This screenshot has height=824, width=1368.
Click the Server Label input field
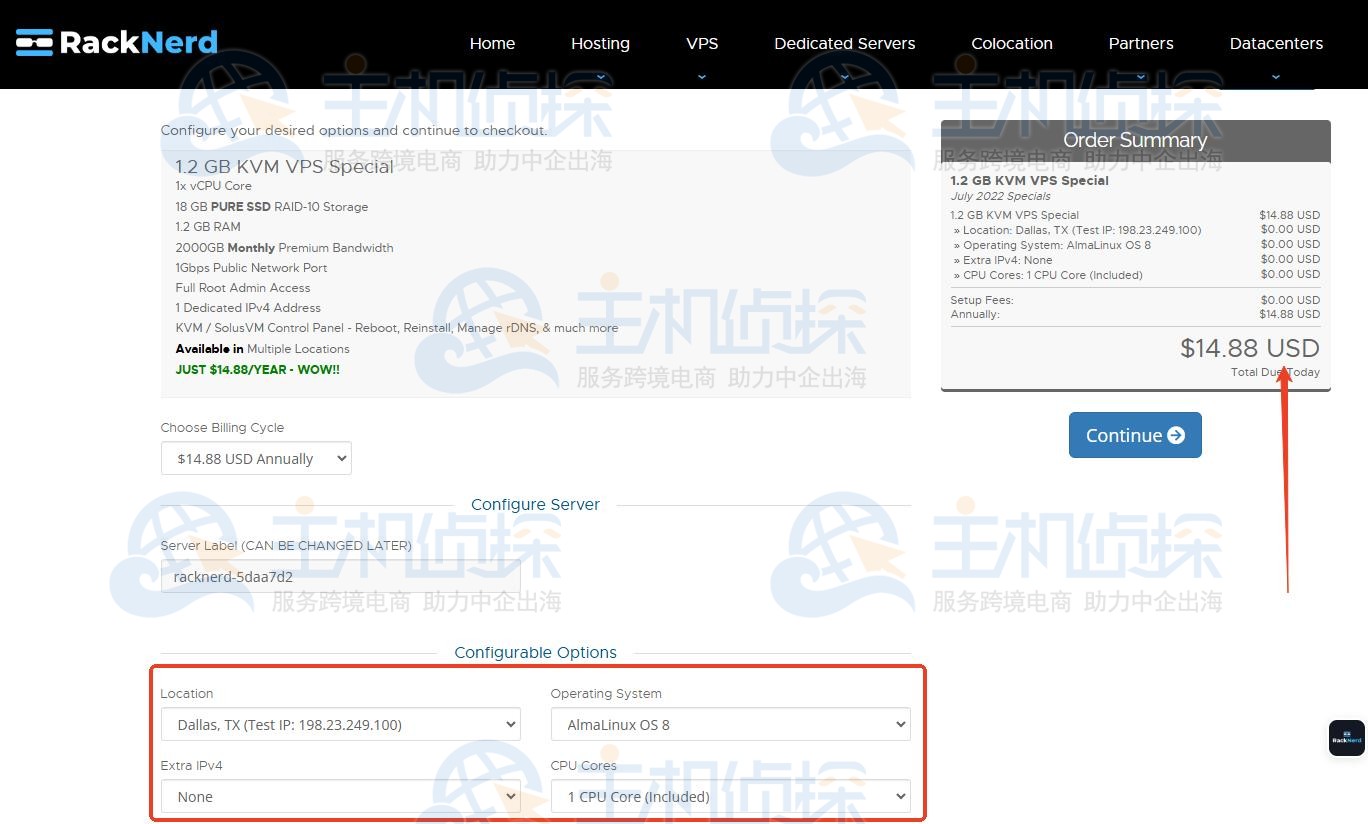click(340, 576)
